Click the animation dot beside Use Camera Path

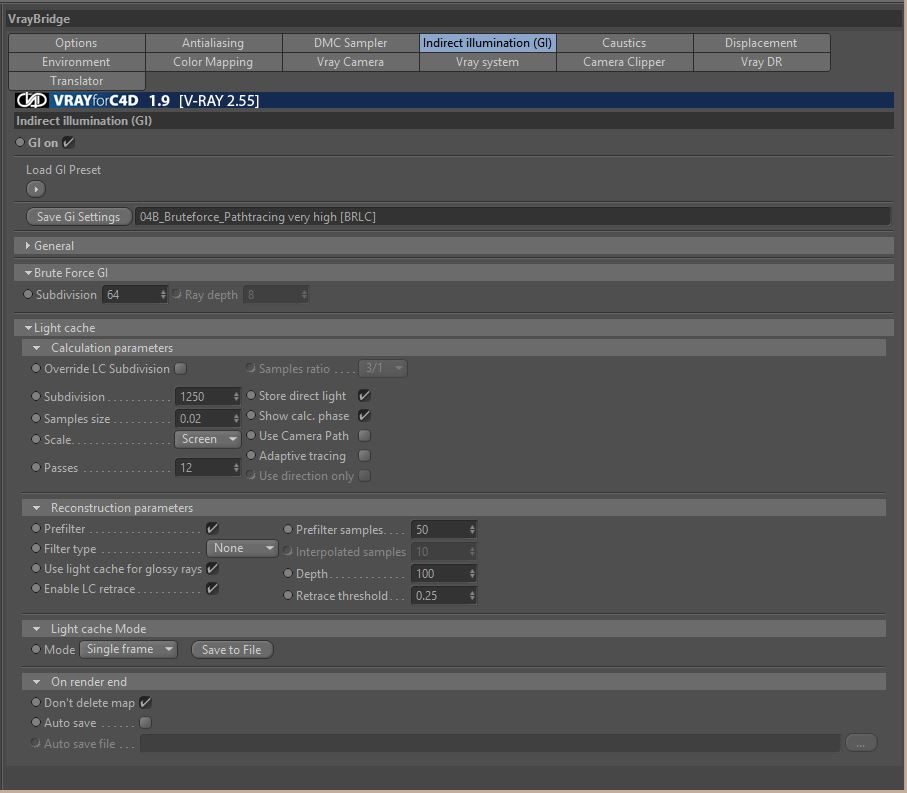251,436
